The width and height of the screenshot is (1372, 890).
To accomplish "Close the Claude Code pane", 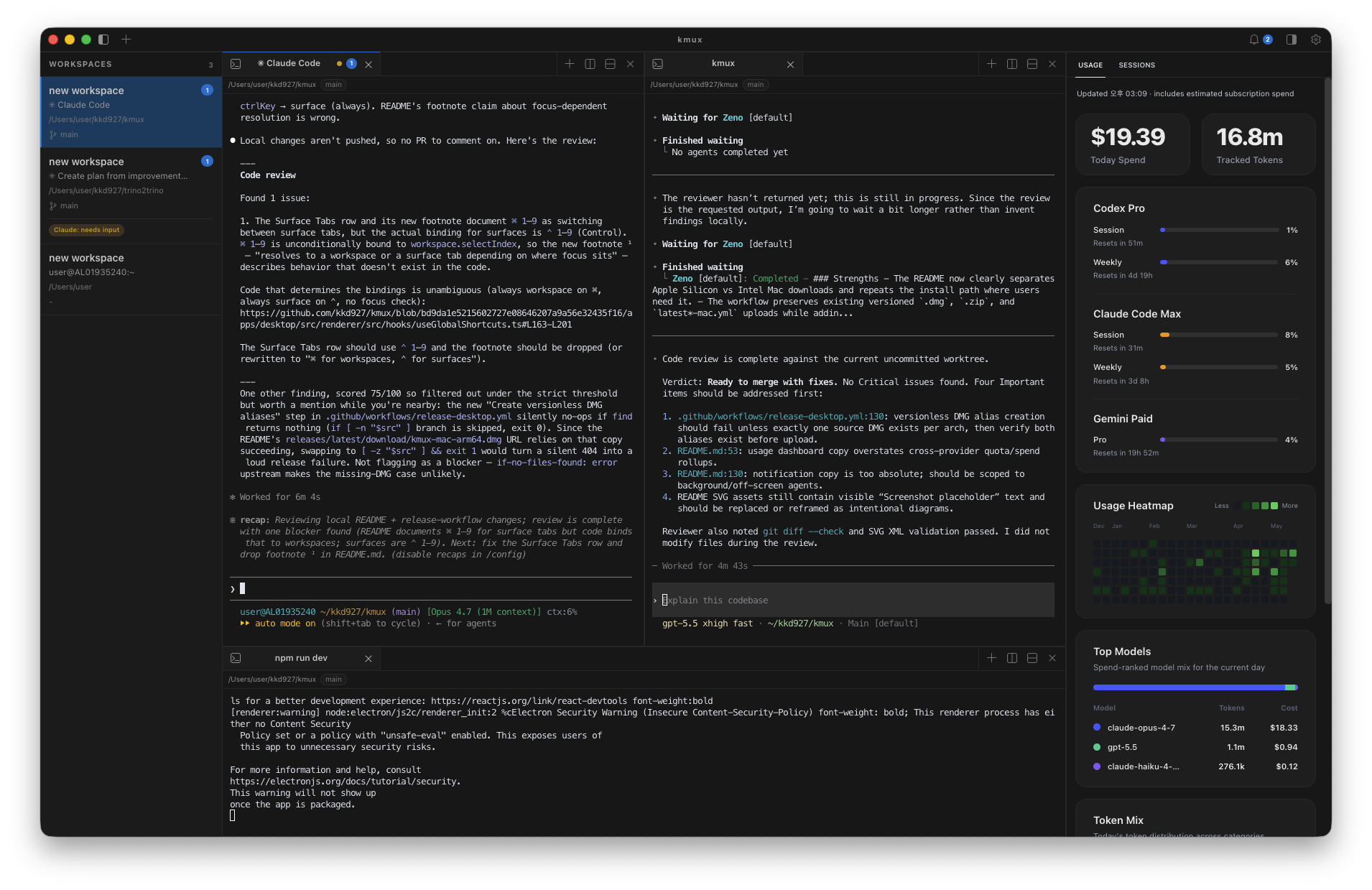I will click(630, 64).
